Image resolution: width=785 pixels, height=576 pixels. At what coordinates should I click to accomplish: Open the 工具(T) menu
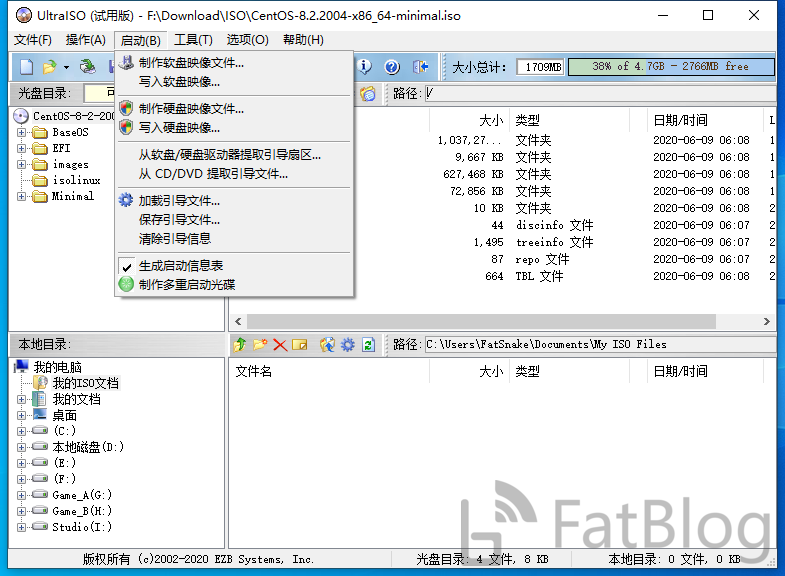coord(193,40)
